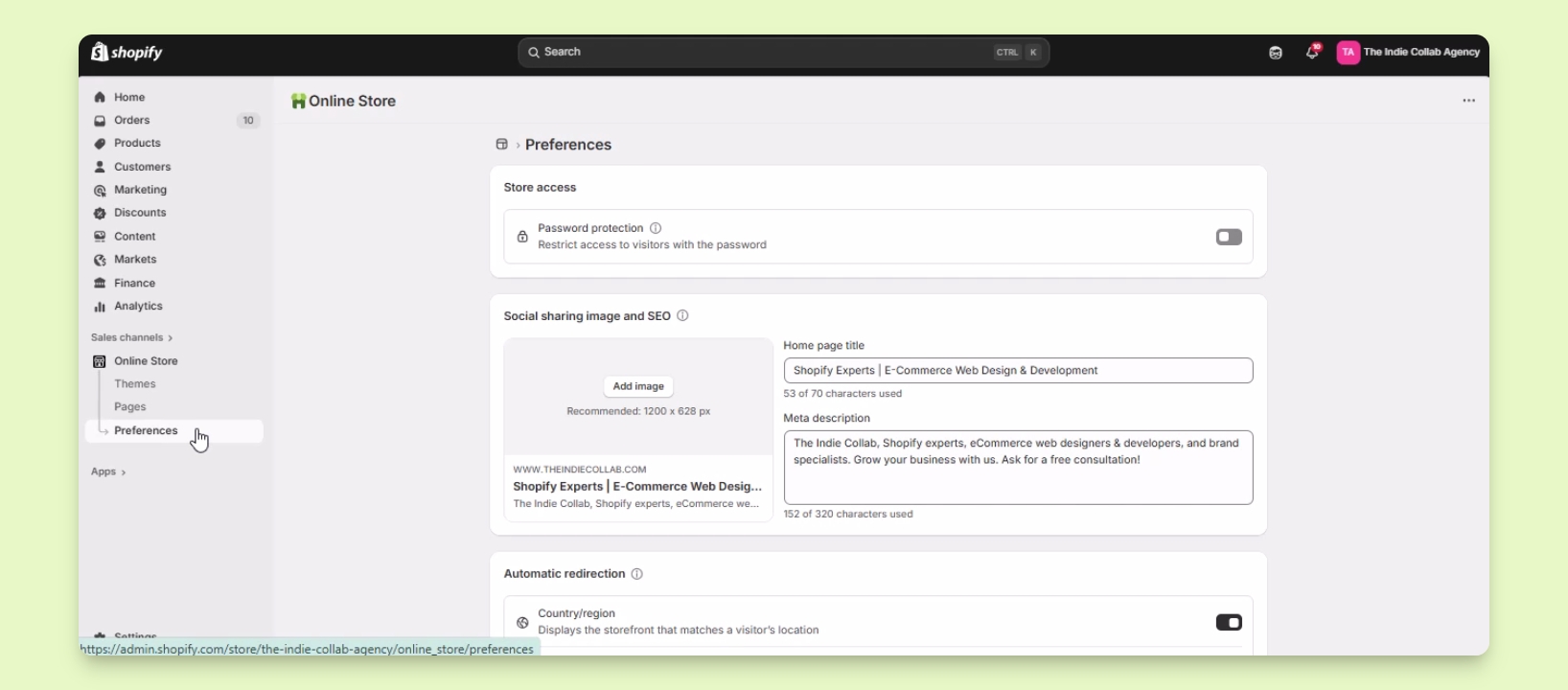Click the breadcrumb icon before Preferences

[x=501, y=145]
